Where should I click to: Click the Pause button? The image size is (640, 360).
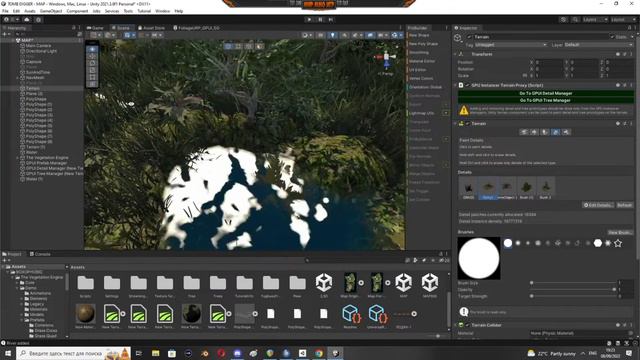click(x=320, y=20)
